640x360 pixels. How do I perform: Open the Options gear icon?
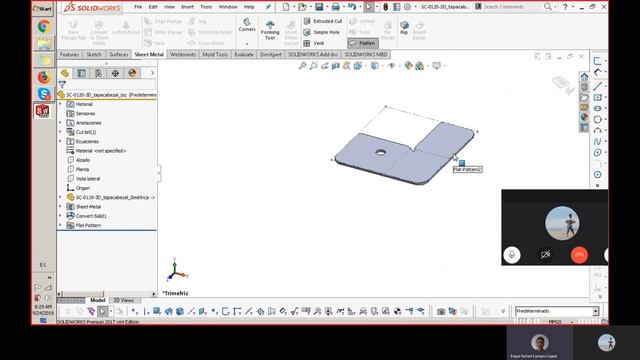pyautogui.click(x=407, y=7)
